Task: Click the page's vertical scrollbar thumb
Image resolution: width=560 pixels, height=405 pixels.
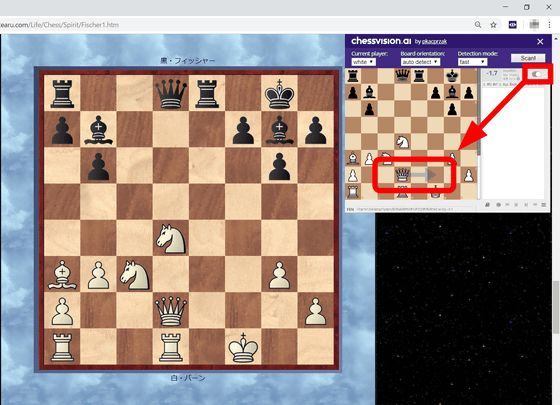Action: pos(556,307)
